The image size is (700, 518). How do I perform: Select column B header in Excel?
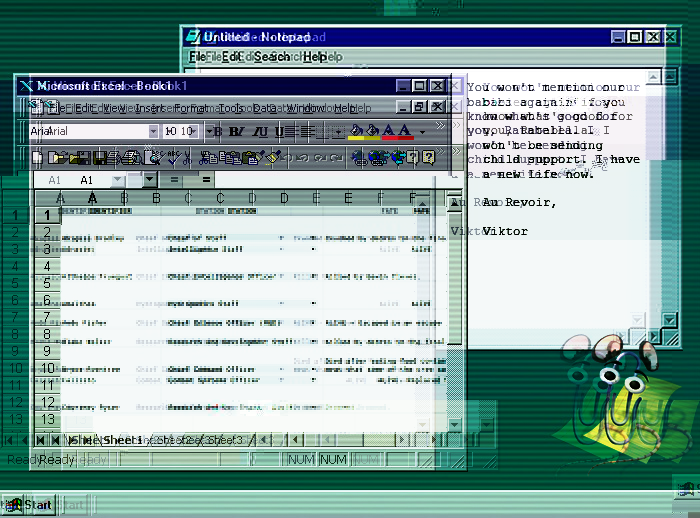(156, 198)
